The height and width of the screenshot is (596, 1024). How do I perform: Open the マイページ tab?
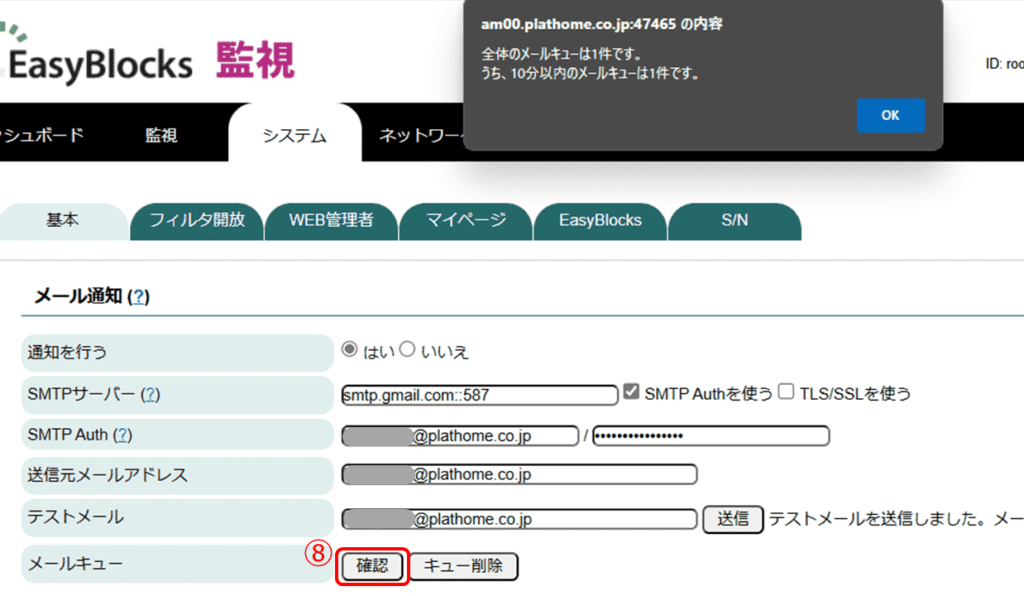tap(466, 222)
